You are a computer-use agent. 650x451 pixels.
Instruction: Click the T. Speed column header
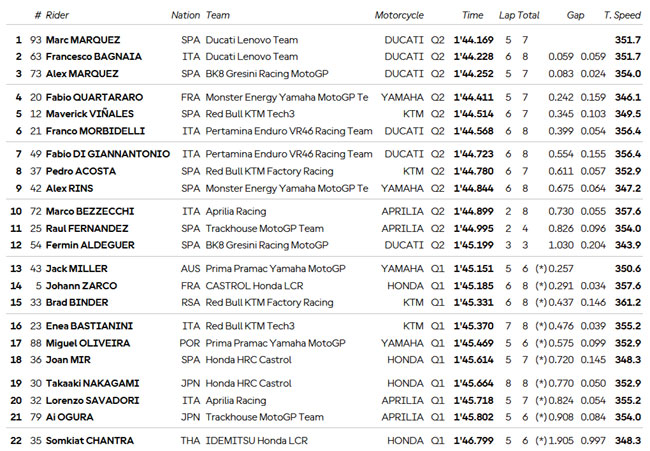[622, 15]
